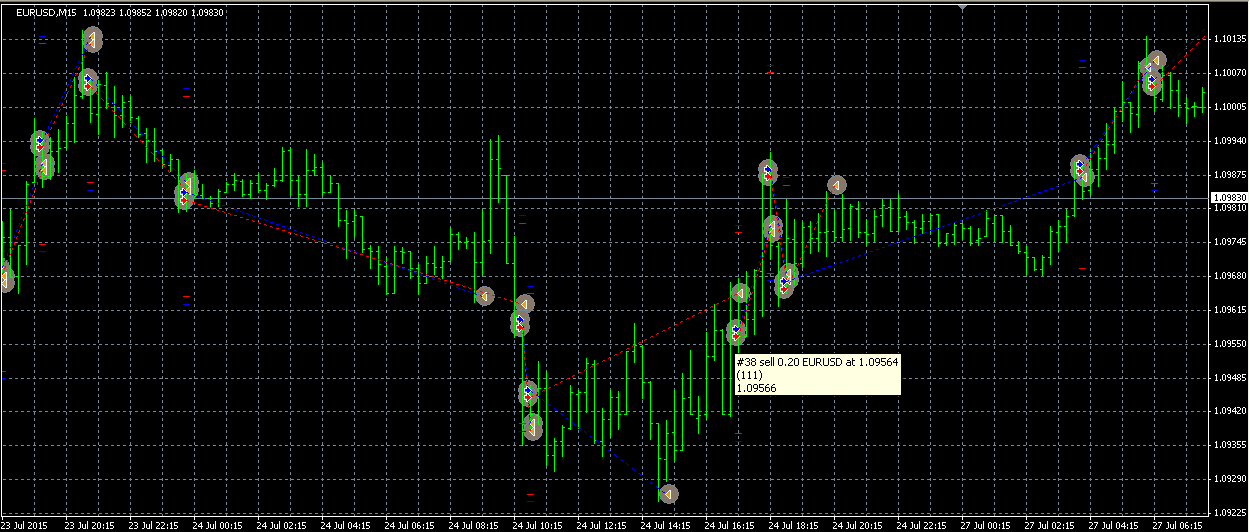Click the 24 Jul 10:15 time label
Screen dimensions: 1250x532
538,525
